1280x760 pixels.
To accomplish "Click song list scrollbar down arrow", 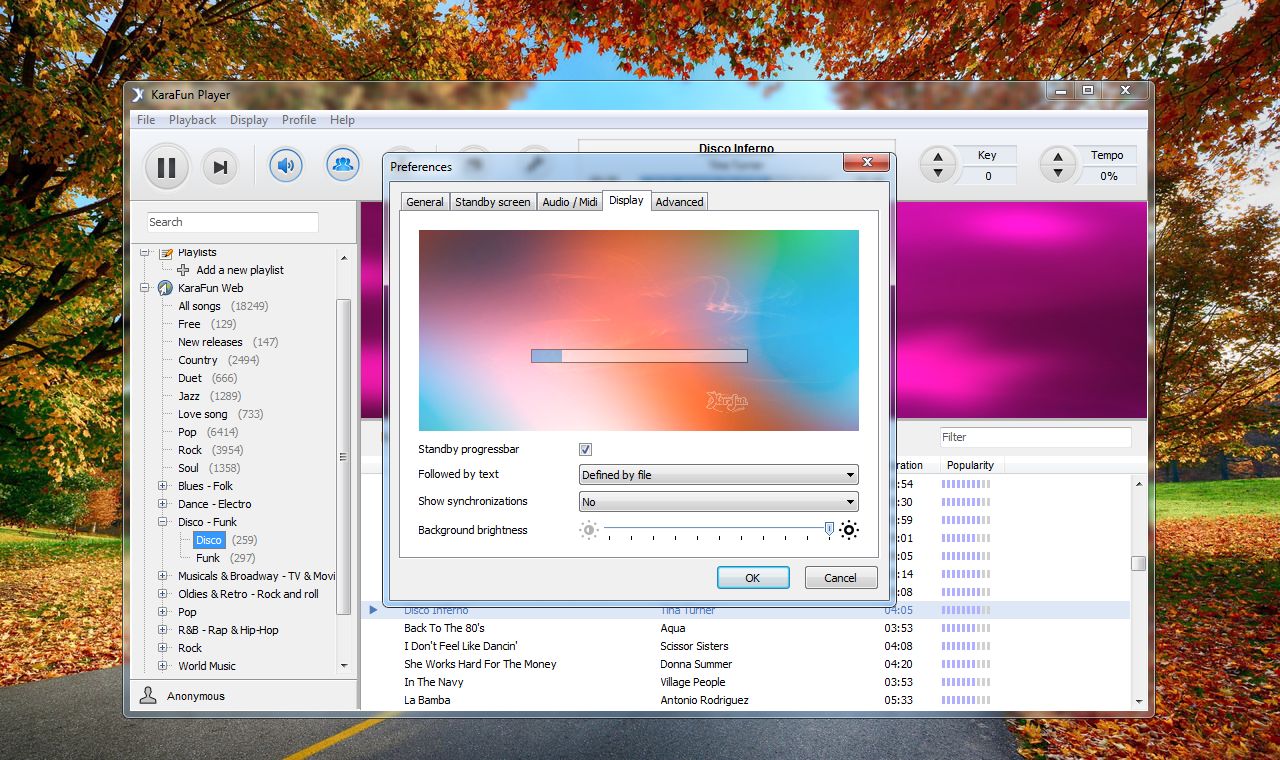I will pos(1138,701).
